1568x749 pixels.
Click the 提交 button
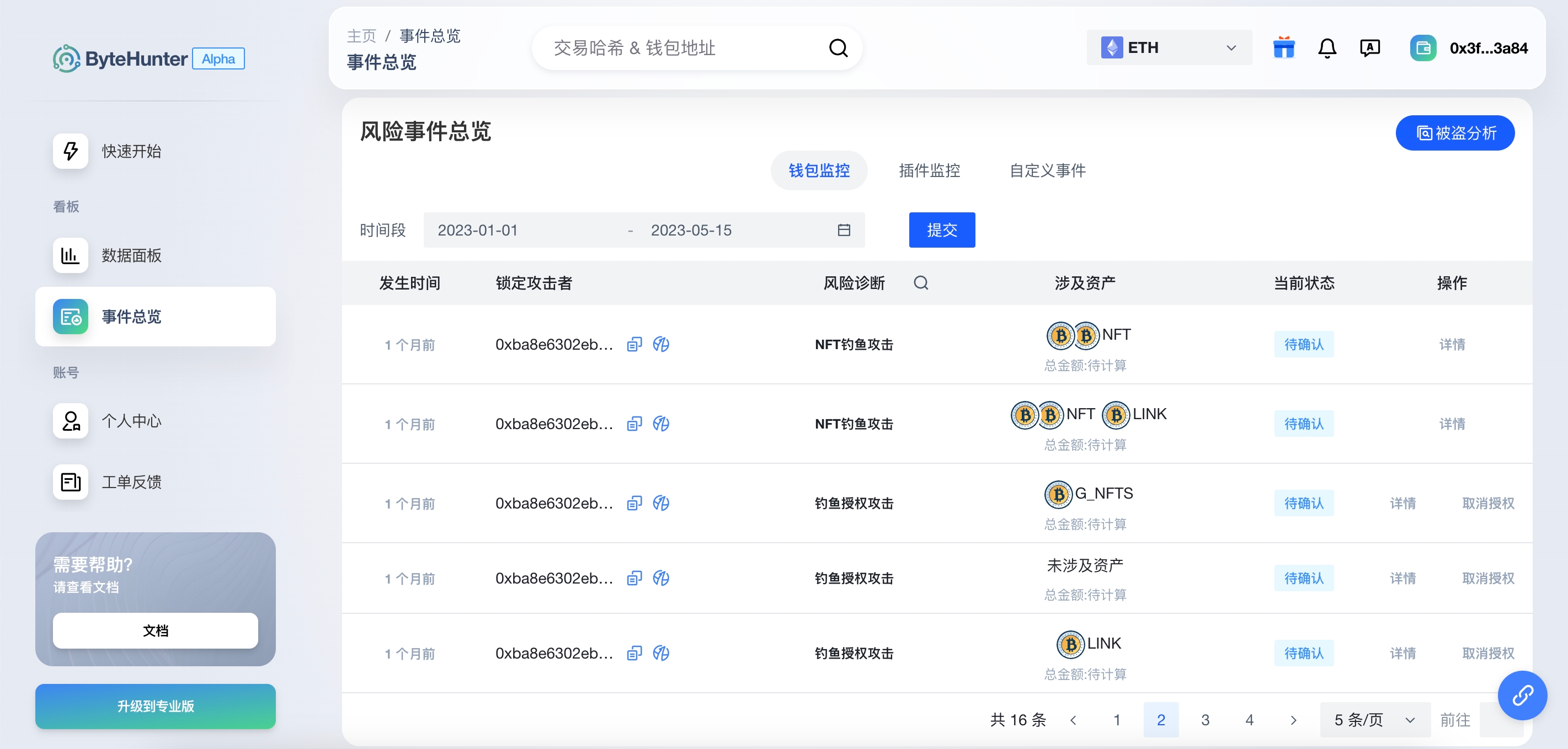click(x=942, y=230)
